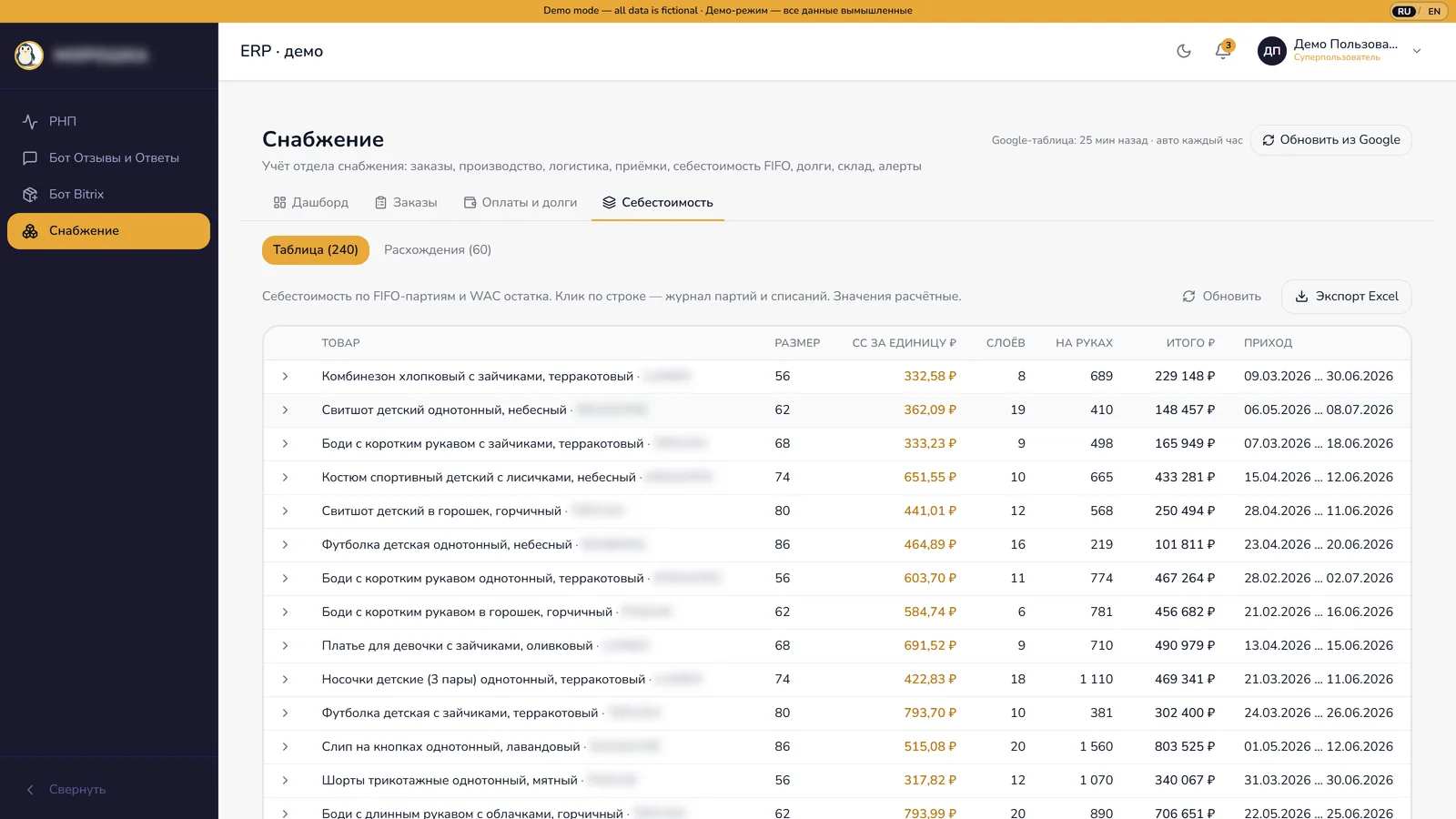The width and height of the screenshot is (1456, 819).
Task: Click Экспорт Excel button
Action: [x=1347, y=297]
